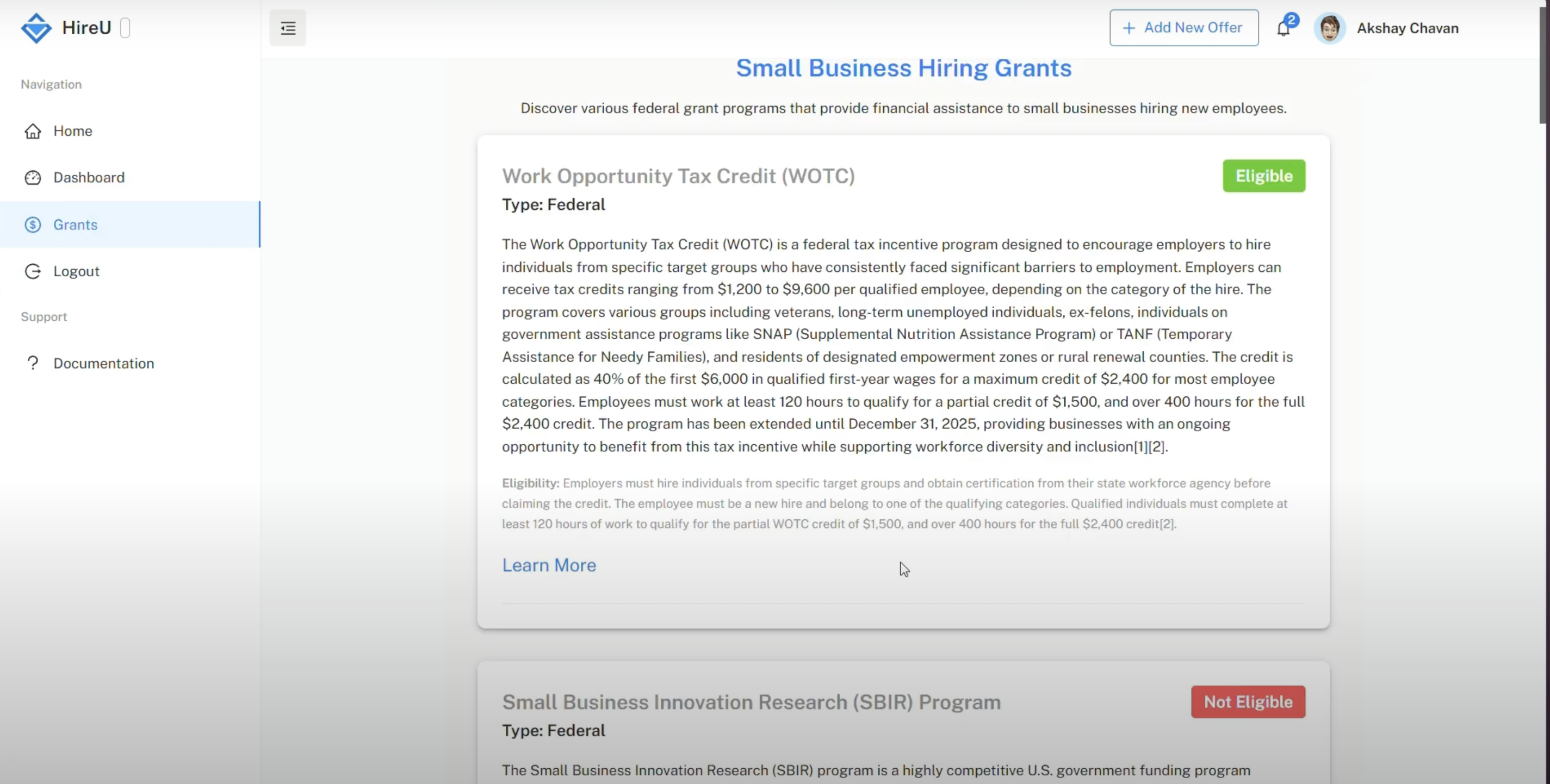The width and height of the screenshot is (1550, 784).
Task: Click the Home house icon
Action: tap(33, 131)
